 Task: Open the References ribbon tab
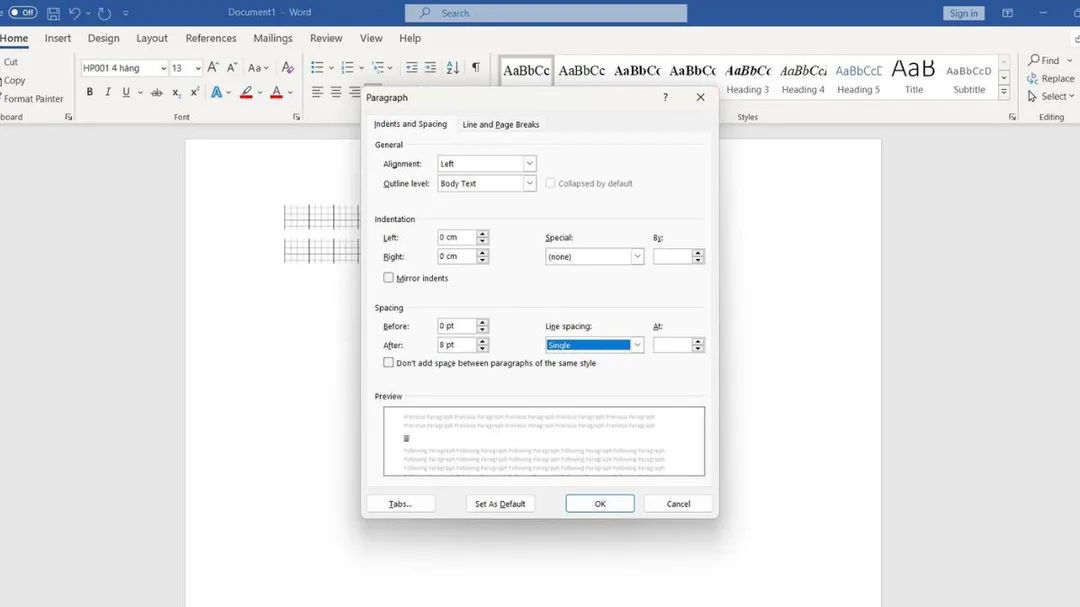[211, 38]
